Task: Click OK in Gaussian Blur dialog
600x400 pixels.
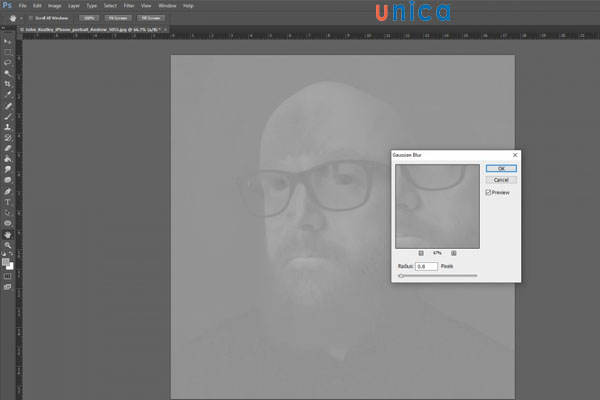Action: point(500,169)
